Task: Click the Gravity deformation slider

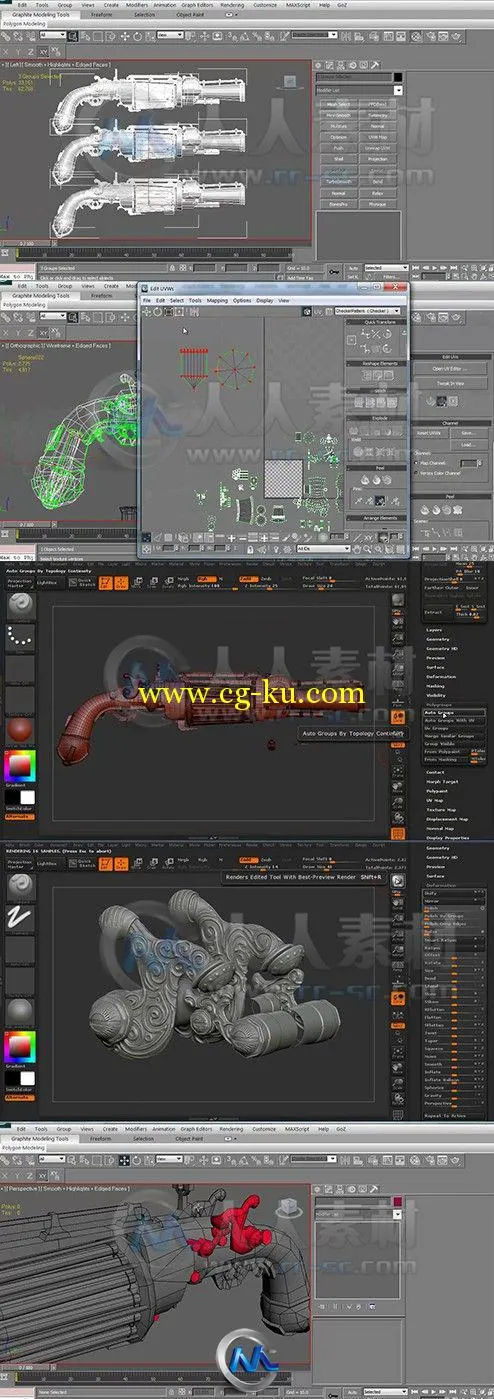Action: (454, 1095)
